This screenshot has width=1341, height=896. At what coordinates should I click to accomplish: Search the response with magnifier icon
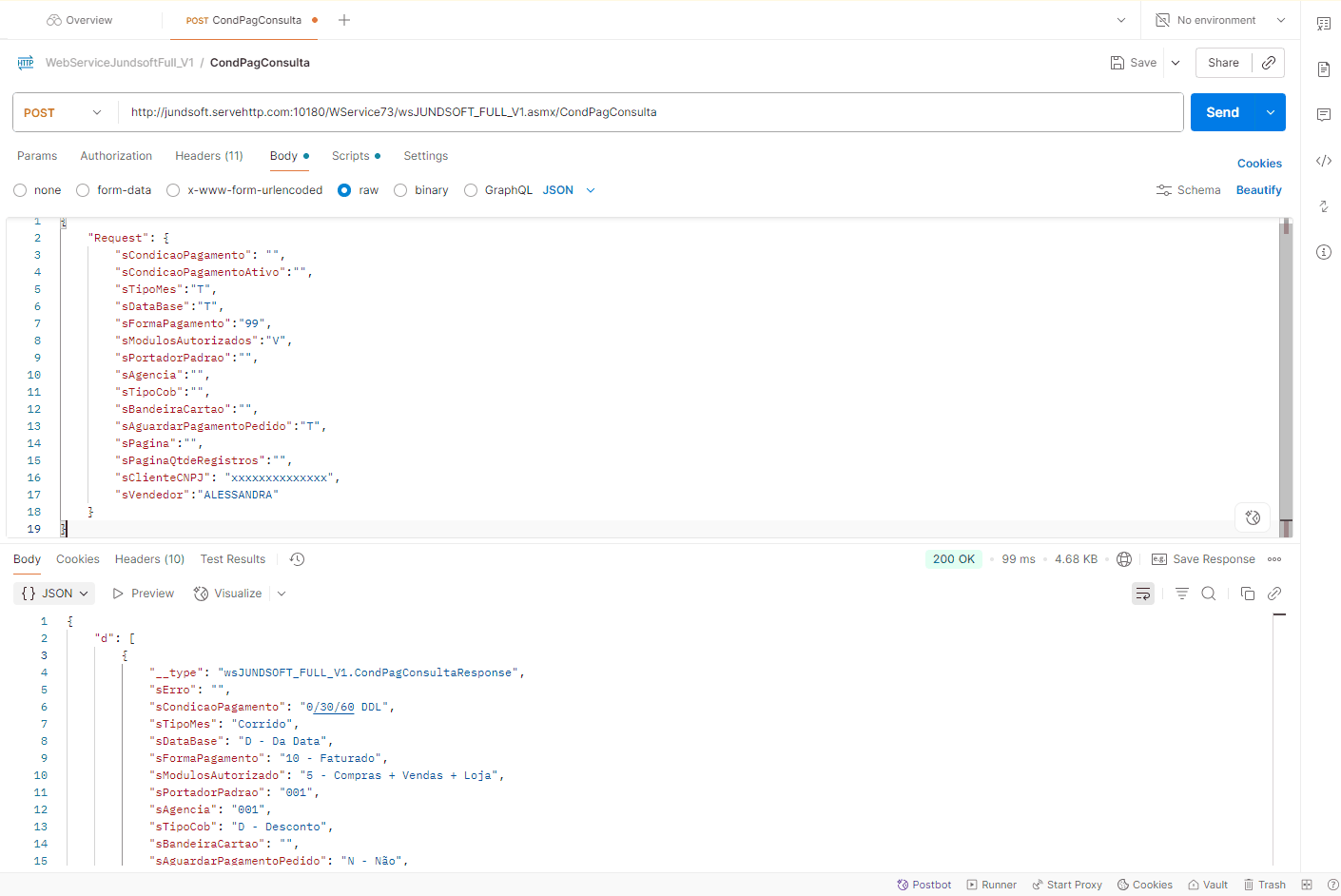[1208, 594]
